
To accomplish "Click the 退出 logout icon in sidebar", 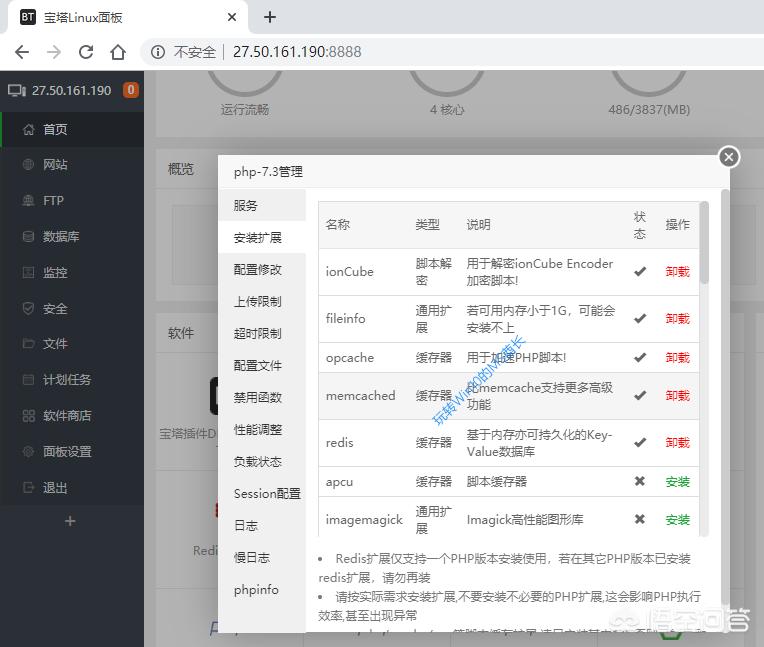I will click(29, 488).
